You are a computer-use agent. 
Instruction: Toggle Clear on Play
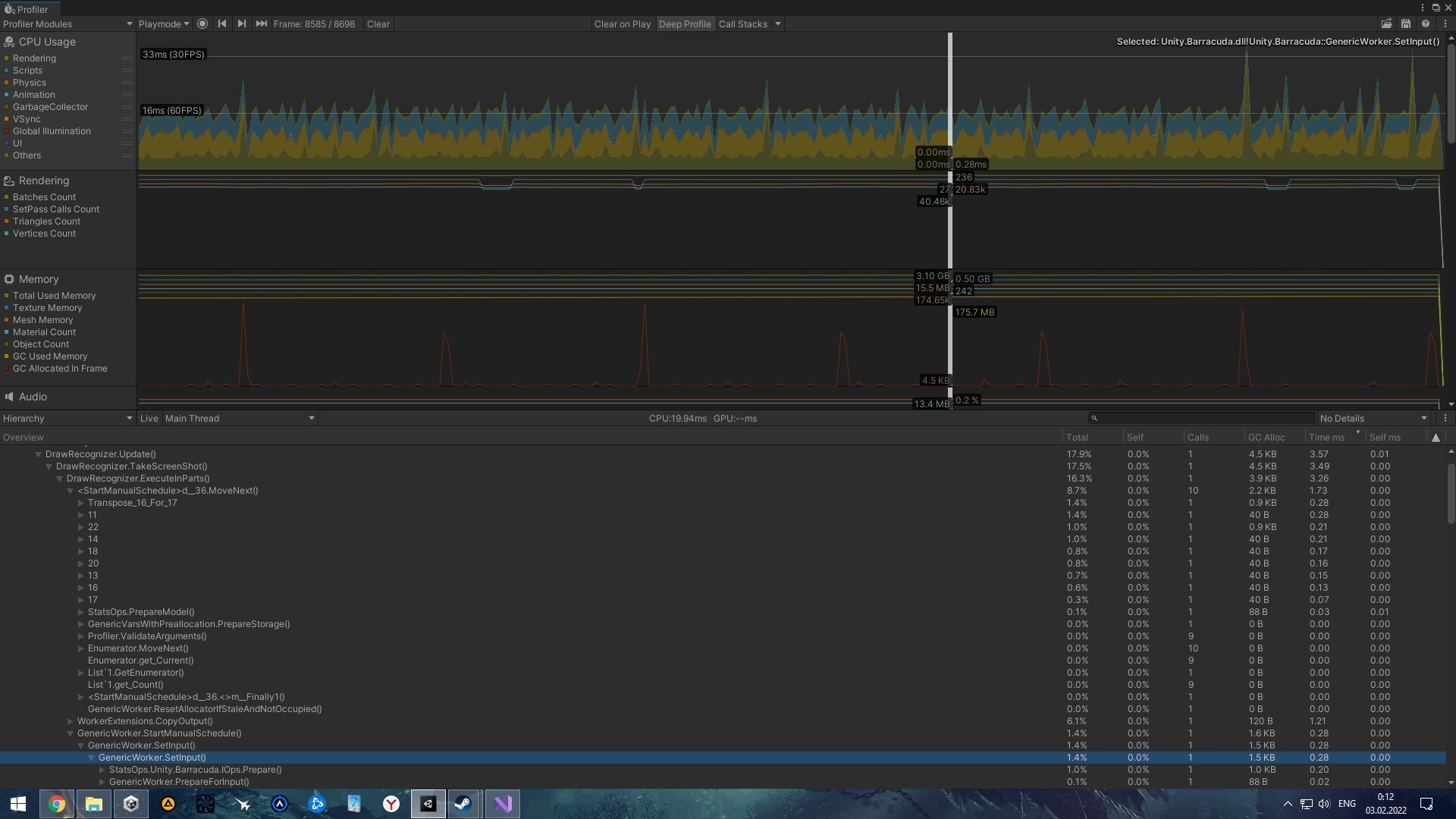[623, 24]
